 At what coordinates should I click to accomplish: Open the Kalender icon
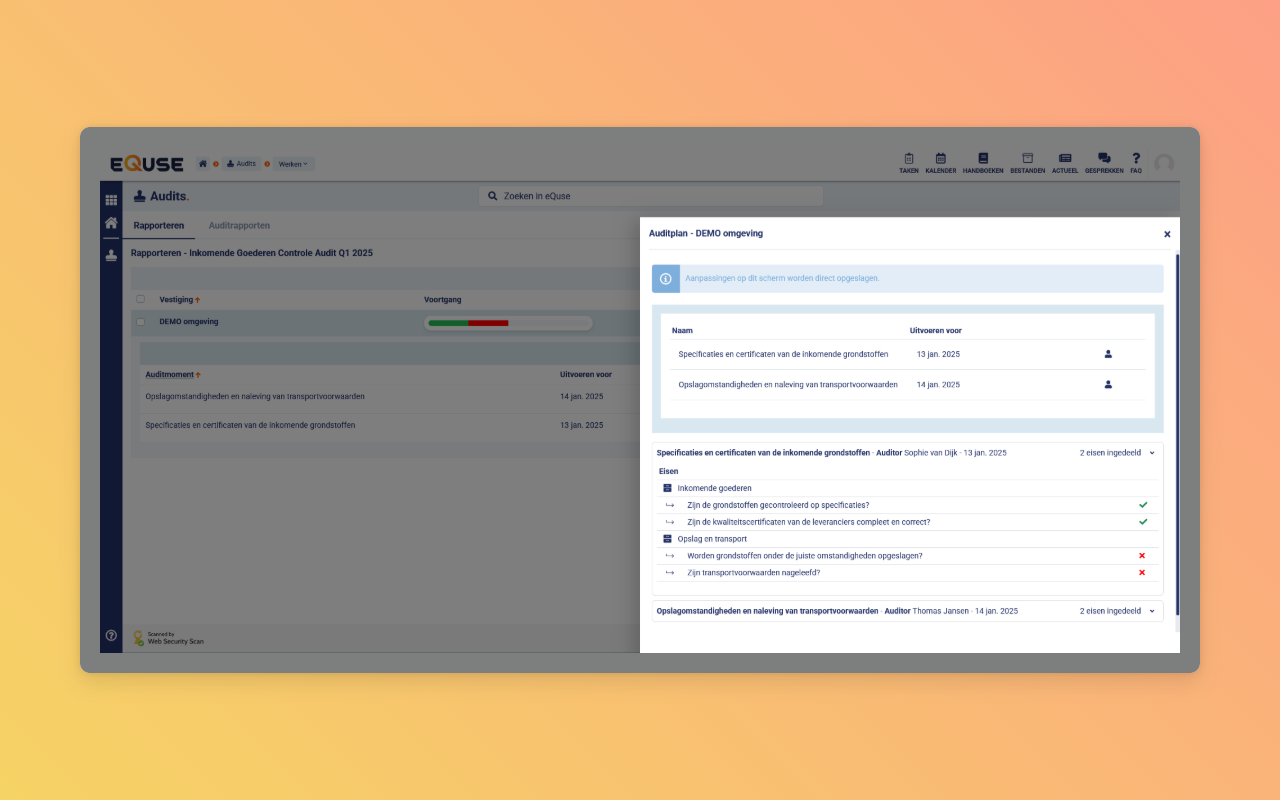click(940, 163)
